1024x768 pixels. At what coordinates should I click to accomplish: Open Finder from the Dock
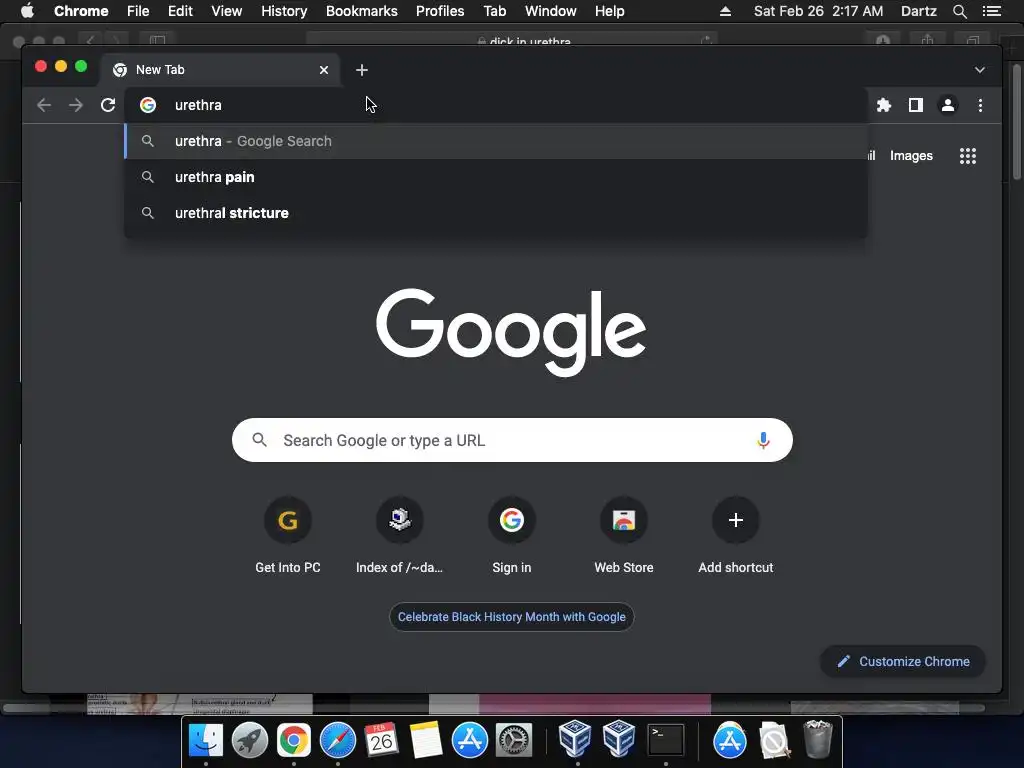(206, 740)
